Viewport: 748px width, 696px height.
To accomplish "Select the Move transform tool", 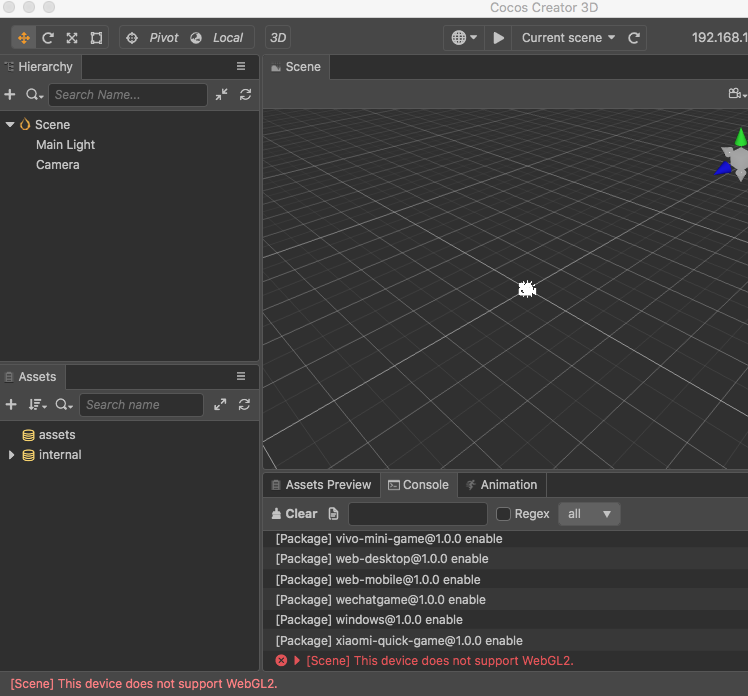I will [x=24, y=38].
